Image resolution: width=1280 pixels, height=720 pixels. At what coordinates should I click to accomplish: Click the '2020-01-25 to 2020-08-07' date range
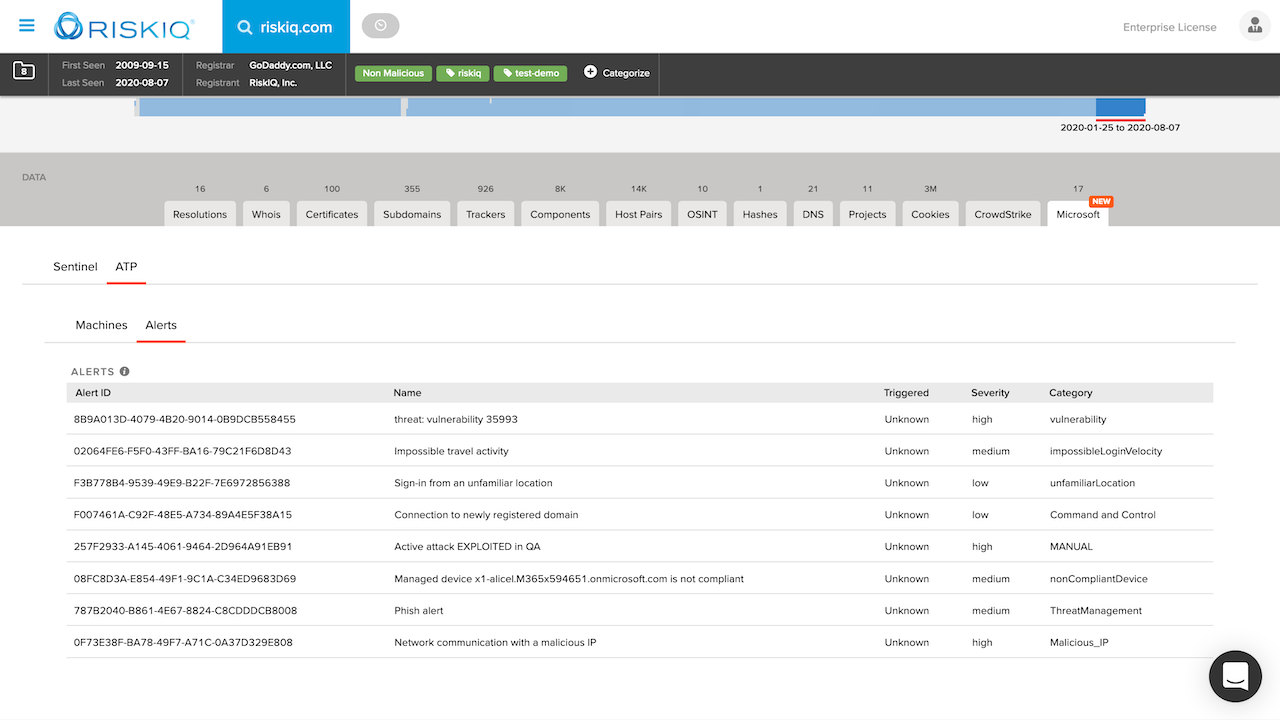[x=1120, y=128]
